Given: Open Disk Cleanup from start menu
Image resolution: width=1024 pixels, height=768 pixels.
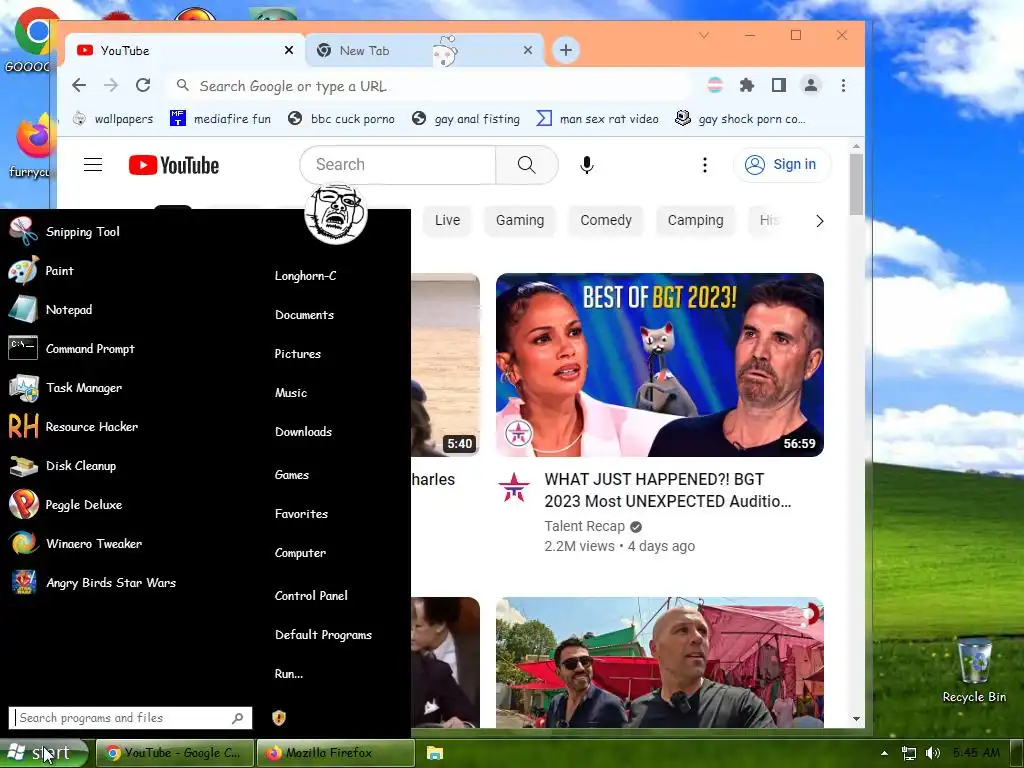Looking at the screenshot, I should point(62,466).
